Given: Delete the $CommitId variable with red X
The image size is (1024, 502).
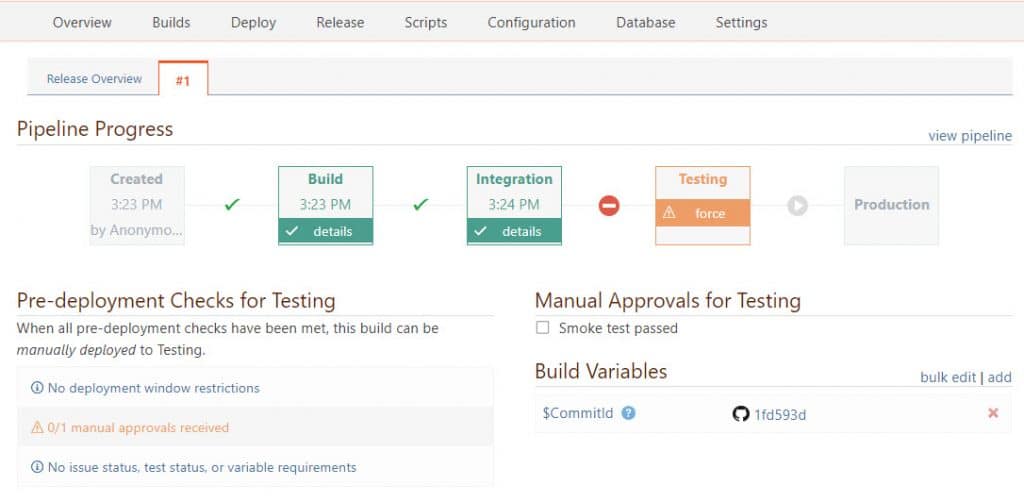Looking at the screenshot, I should click(993, 413).
